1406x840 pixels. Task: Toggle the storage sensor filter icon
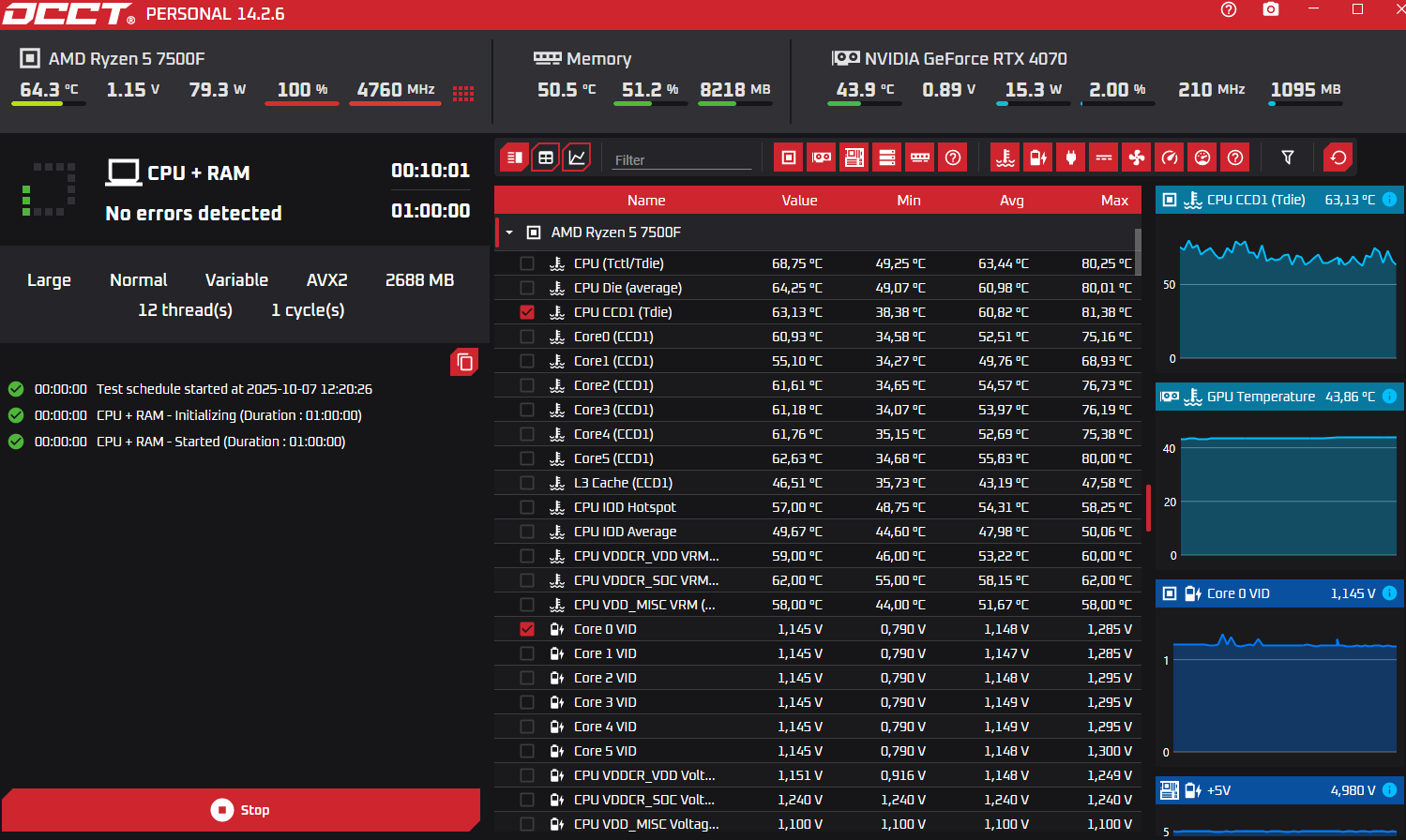tap(887, 157)
